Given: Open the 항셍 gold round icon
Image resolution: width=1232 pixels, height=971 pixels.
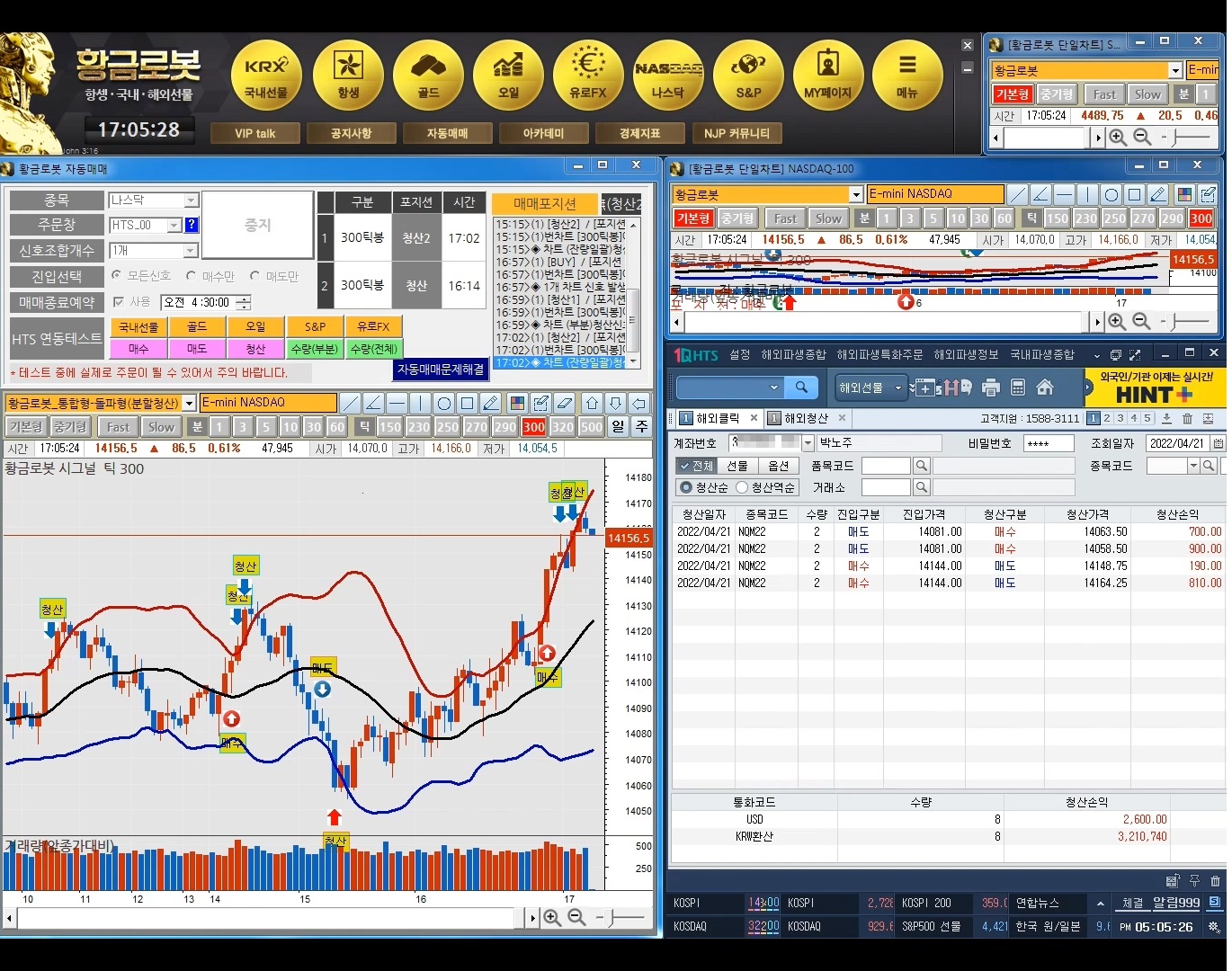Looking at the screenshot, I should pyautogui.click(x=348, y=76).
